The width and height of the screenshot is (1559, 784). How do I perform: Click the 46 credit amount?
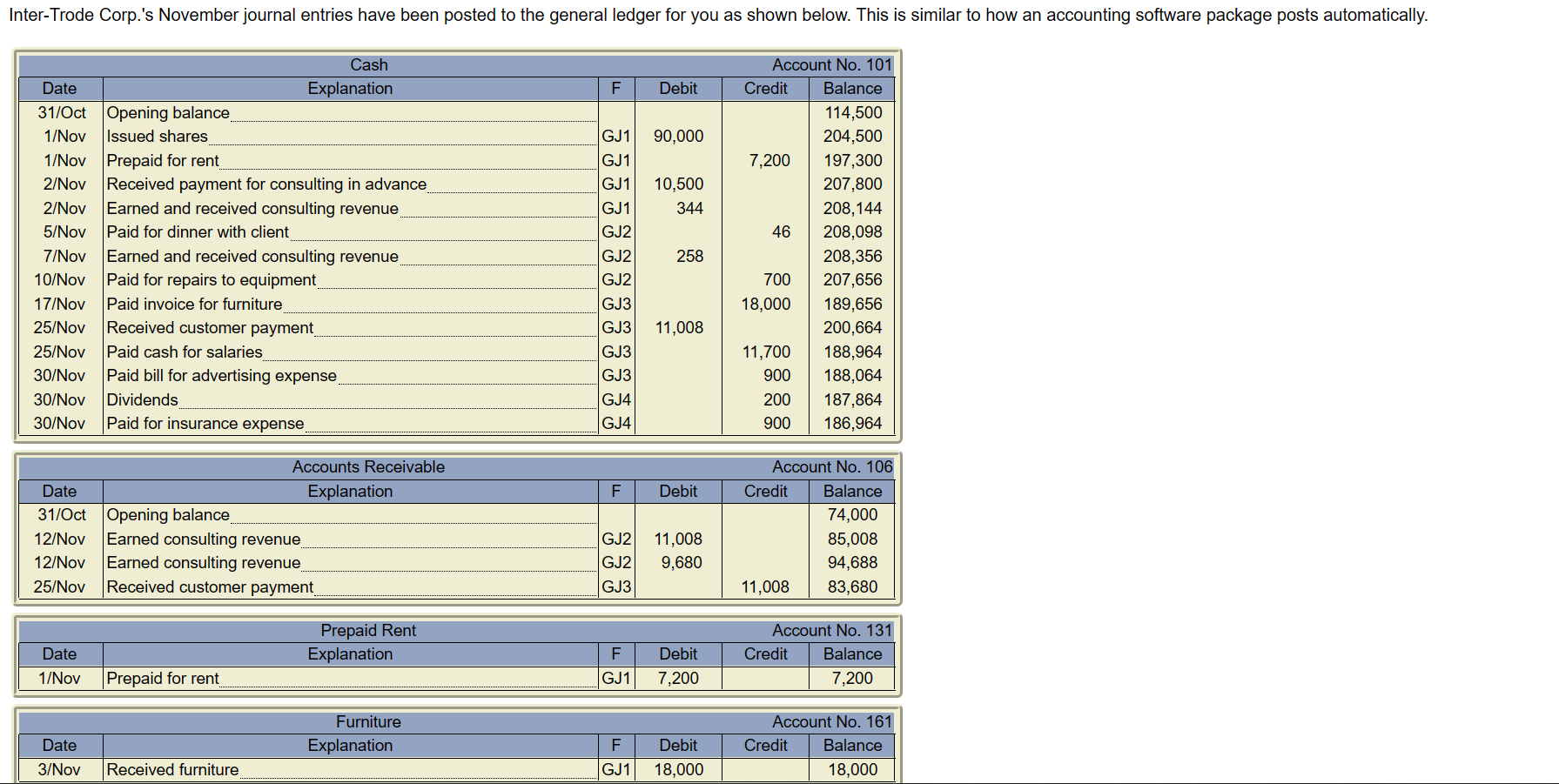(781, 232)
